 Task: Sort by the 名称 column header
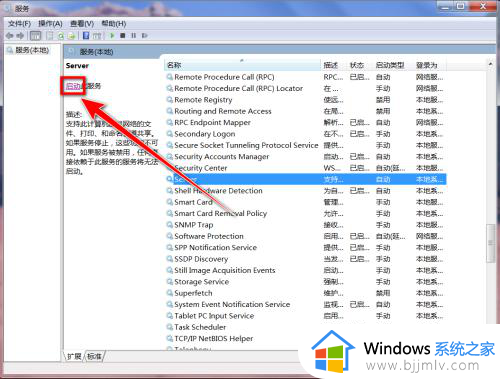click(x=242, y=65)
